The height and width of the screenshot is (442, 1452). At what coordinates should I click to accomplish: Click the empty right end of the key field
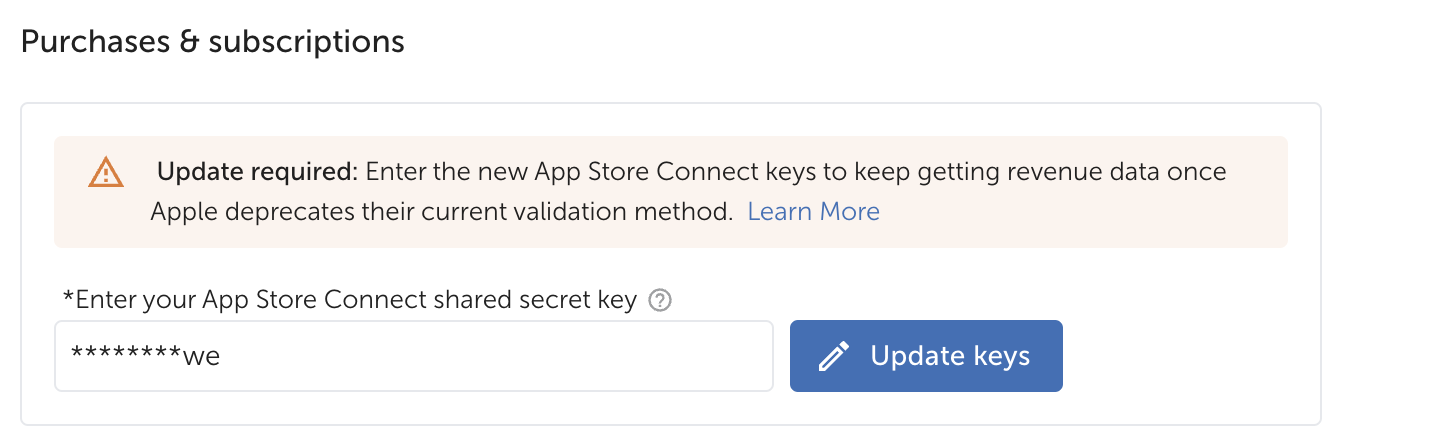pyautogui.click(x=700, y=356)
